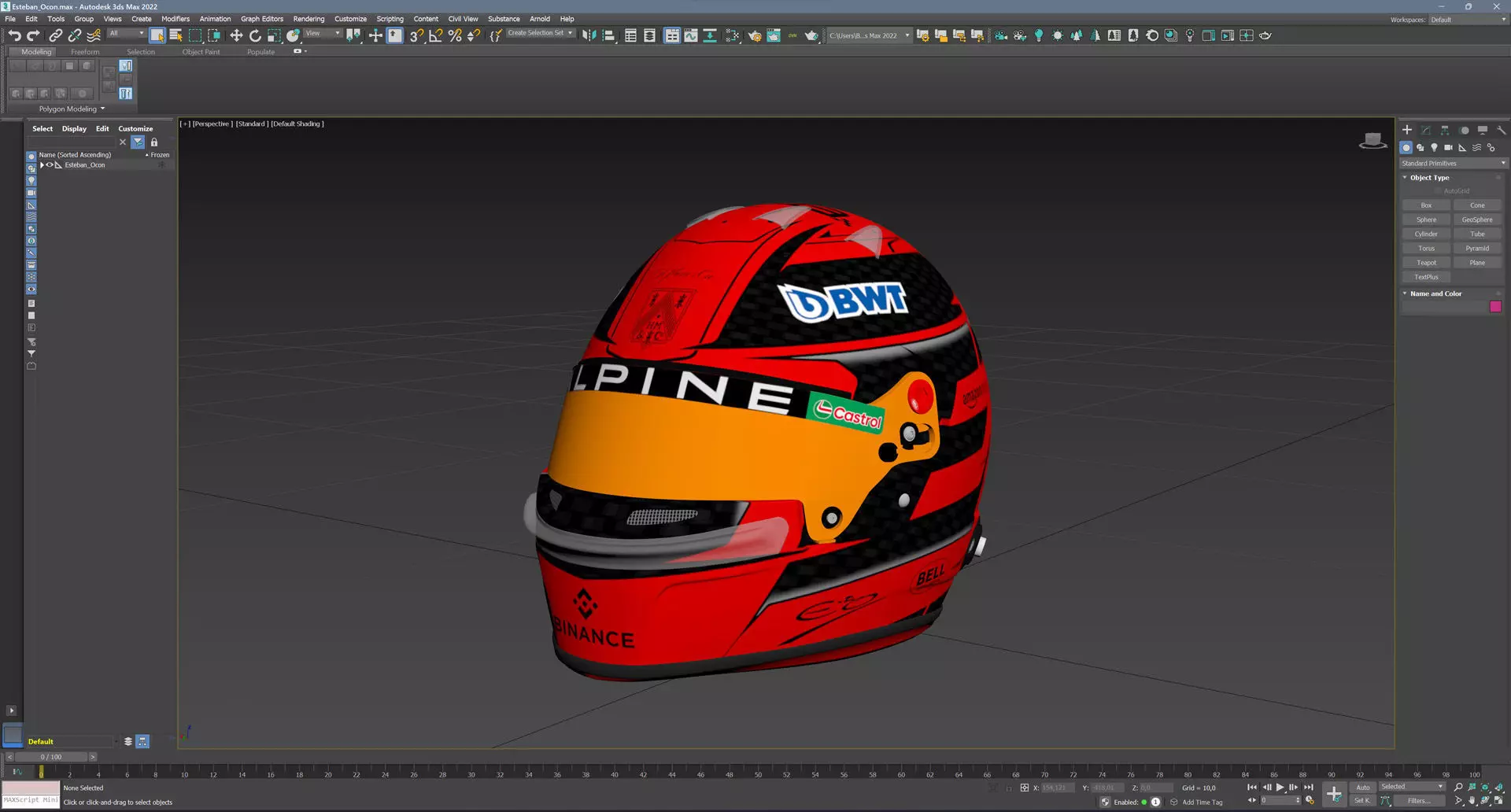Open the Modifiers menu

tap(175, 19)
